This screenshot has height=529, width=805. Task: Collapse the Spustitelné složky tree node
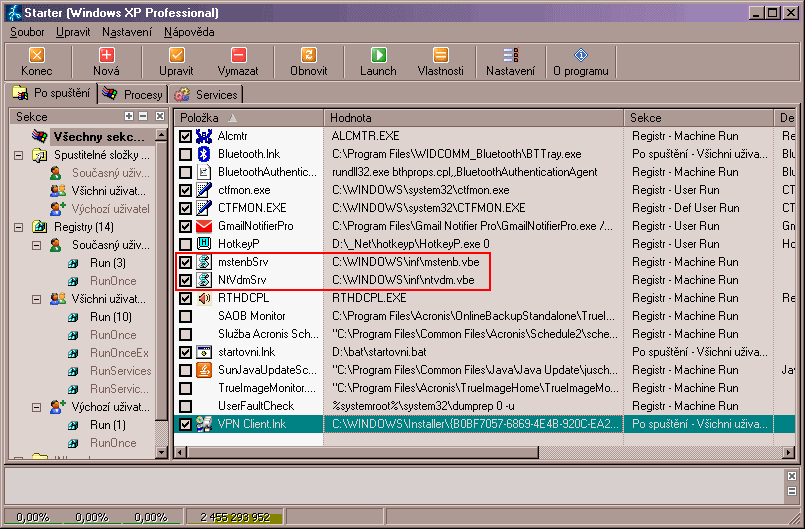pos(18,155)
